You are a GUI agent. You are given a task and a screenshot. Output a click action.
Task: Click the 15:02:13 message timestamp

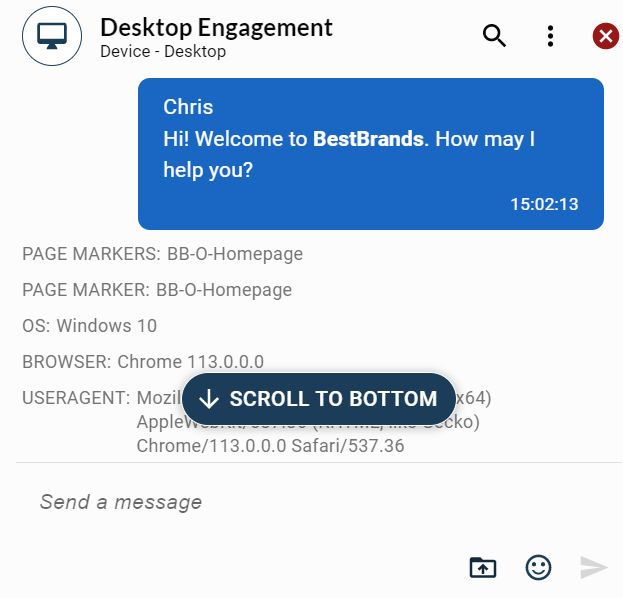click(x=544, y=204)
